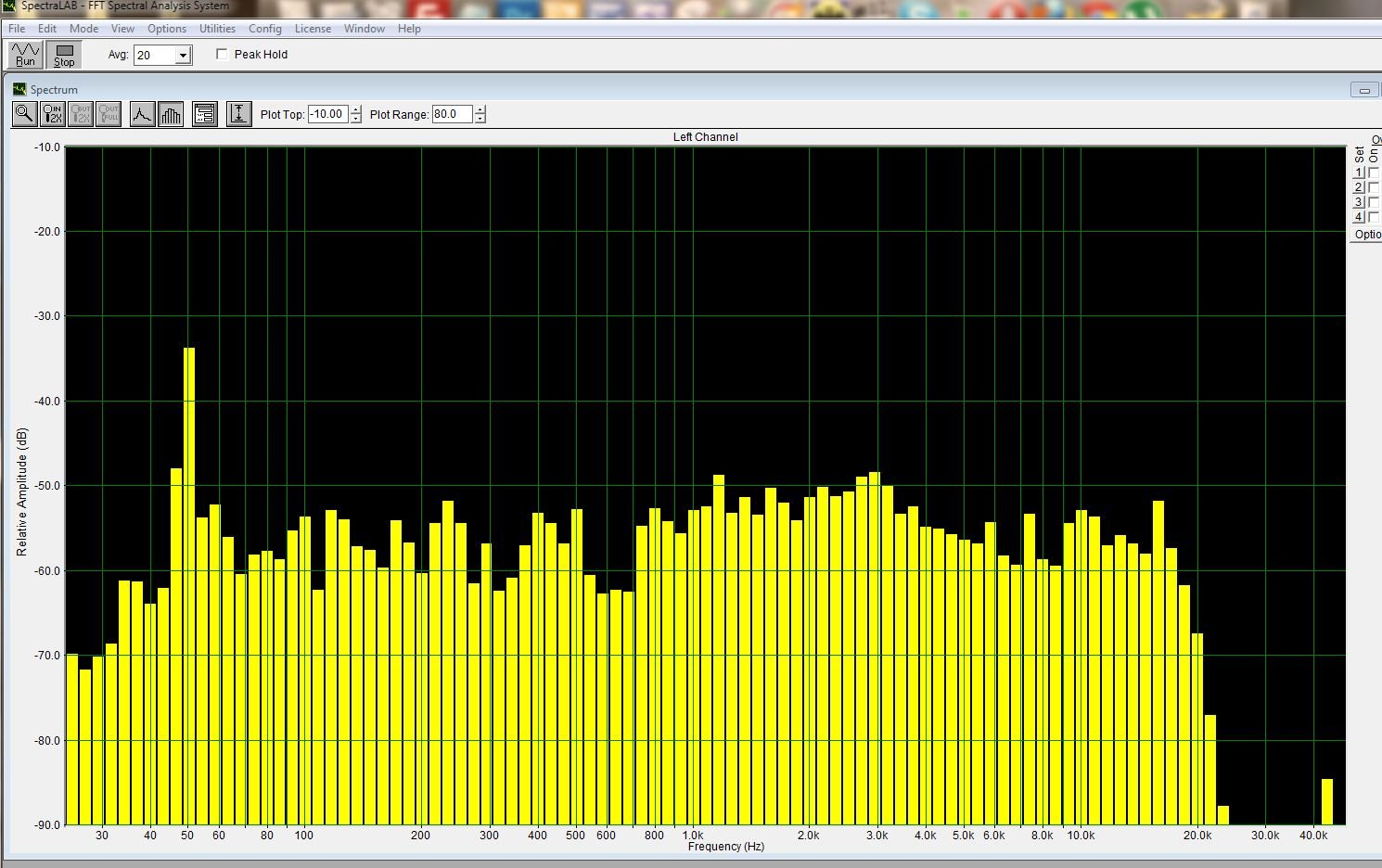Turn on overlay 1 checkbox
The height and width of the screenshot is (868, 1382).
coord(1374,172)
